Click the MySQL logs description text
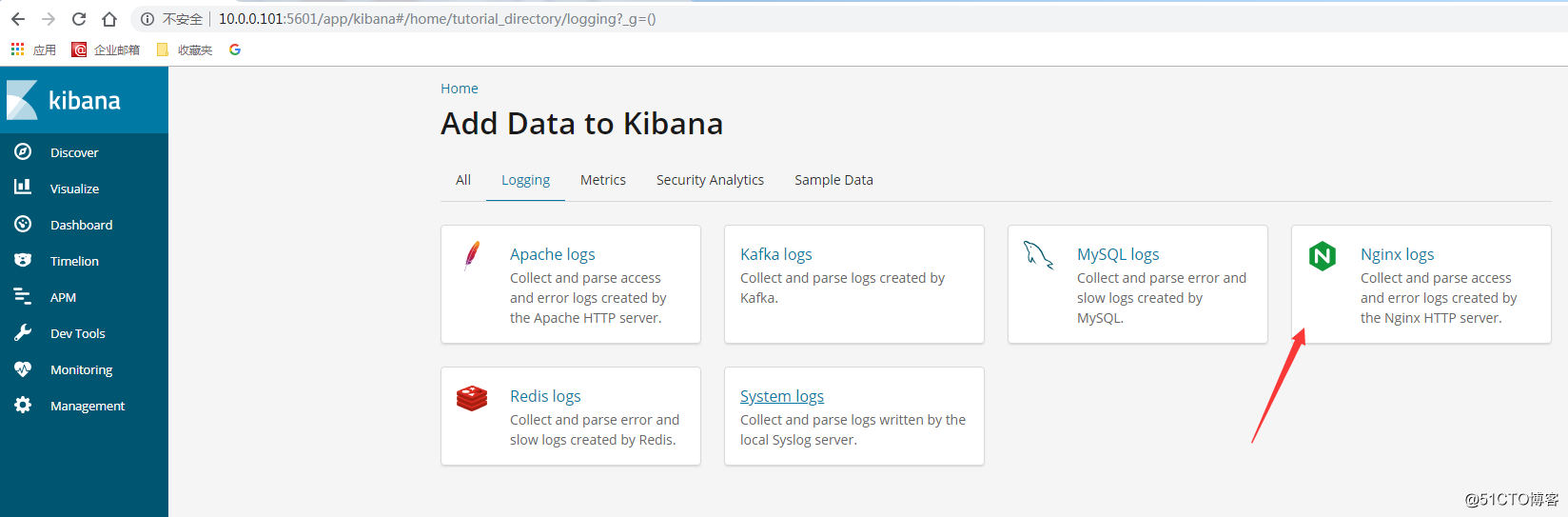1568x517 pixels. (1162, 298)
